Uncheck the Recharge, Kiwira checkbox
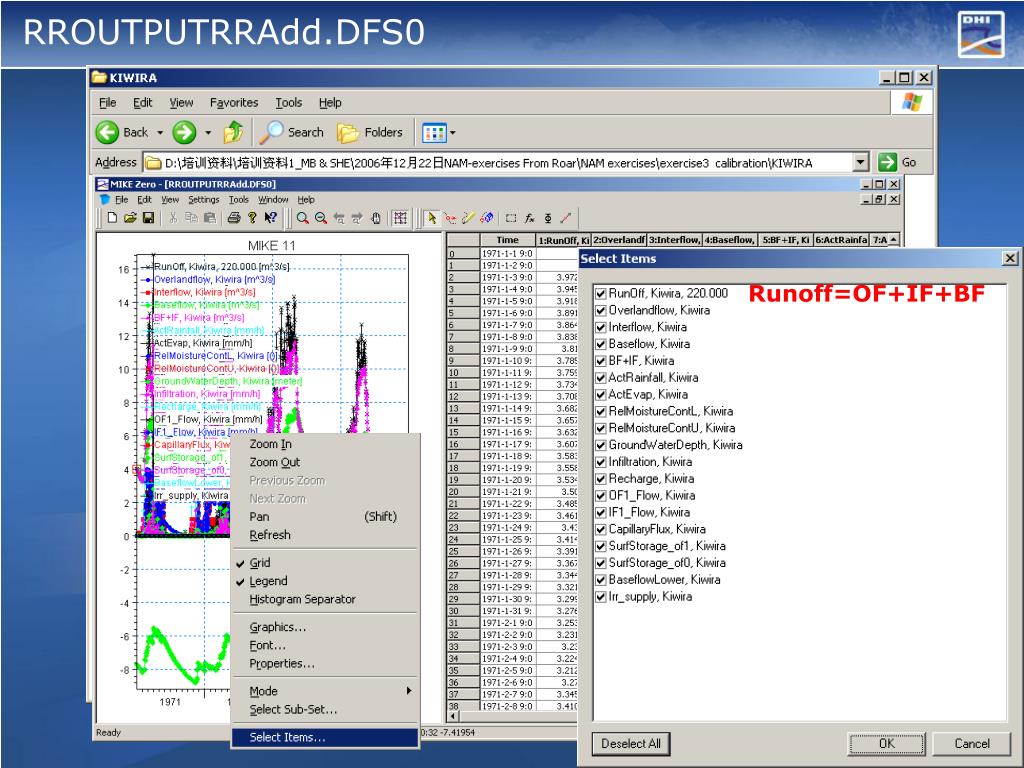 point(601,479)
